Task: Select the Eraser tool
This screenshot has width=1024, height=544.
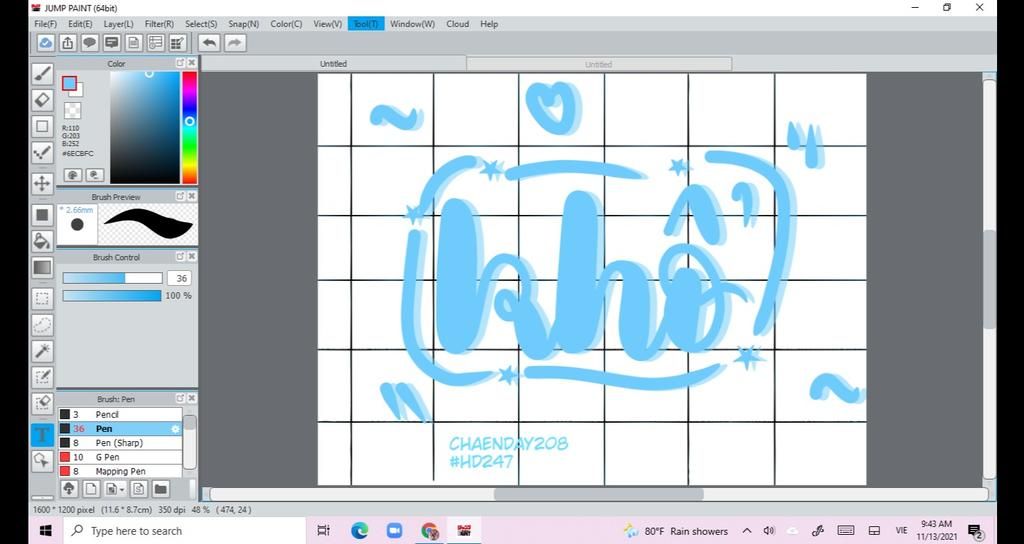Action: pos(42,100)
